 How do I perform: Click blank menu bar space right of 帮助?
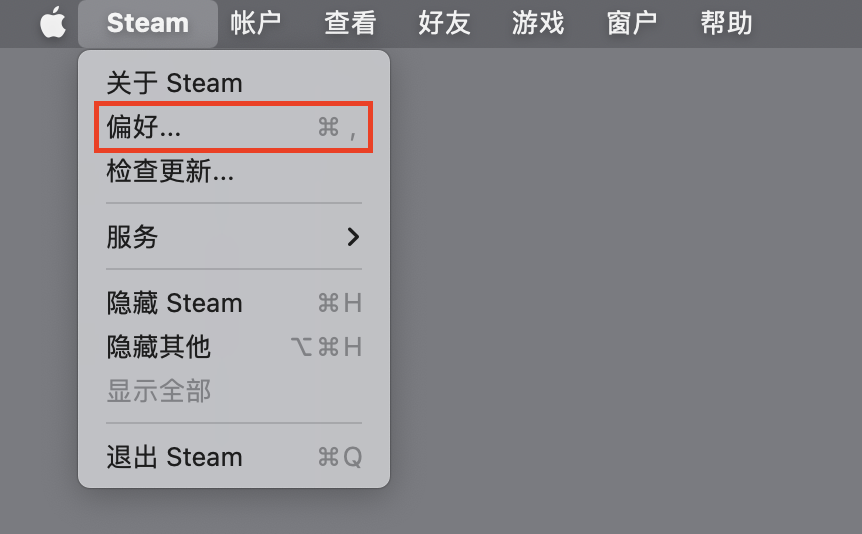[810, 23]
